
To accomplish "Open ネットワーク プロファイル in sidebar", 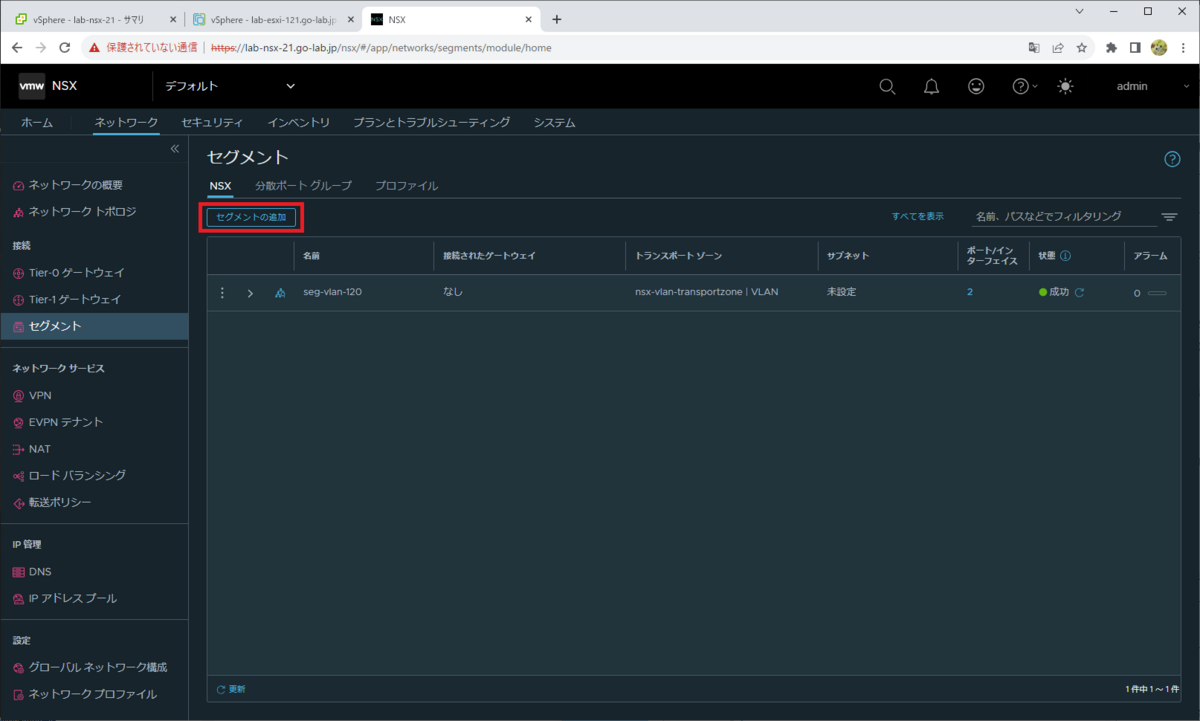I will point(94,694).
